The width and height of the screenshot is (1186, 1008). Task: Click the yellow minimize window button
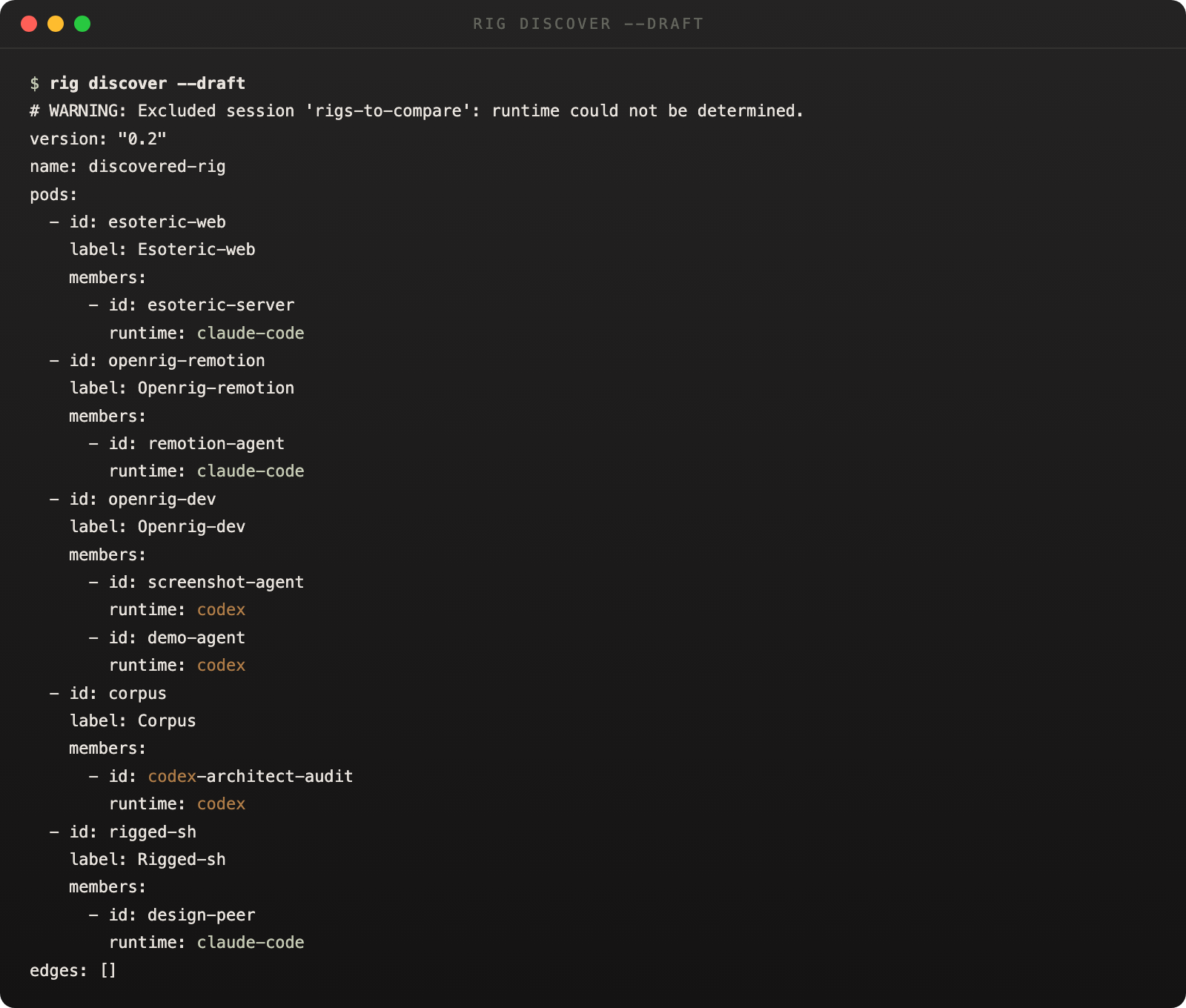click(56, 24)
